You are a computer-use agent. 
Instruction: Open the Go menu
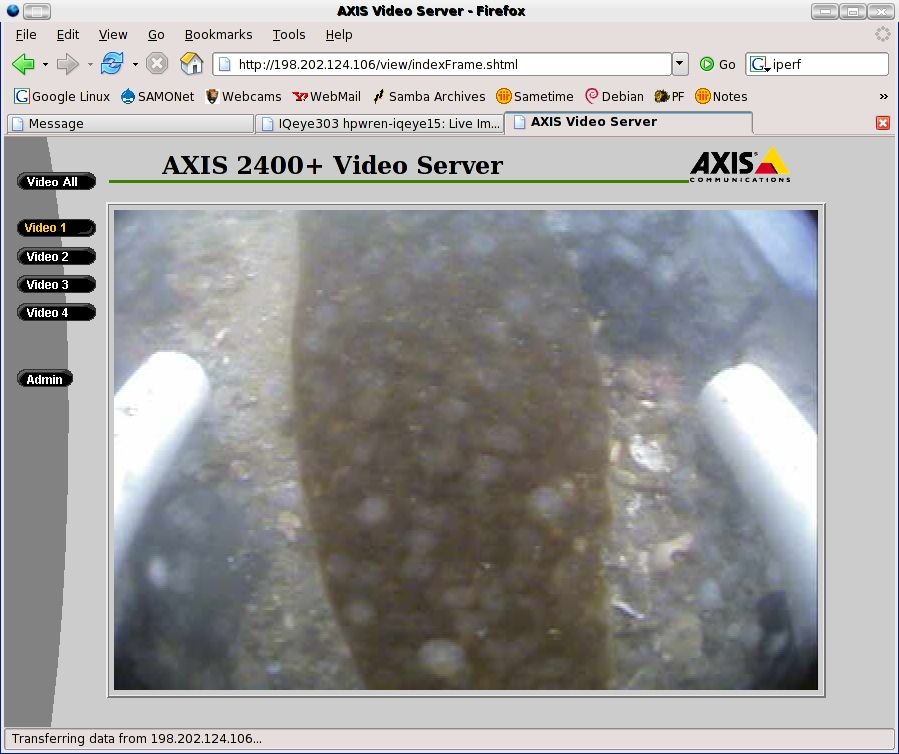pos(156,34)
